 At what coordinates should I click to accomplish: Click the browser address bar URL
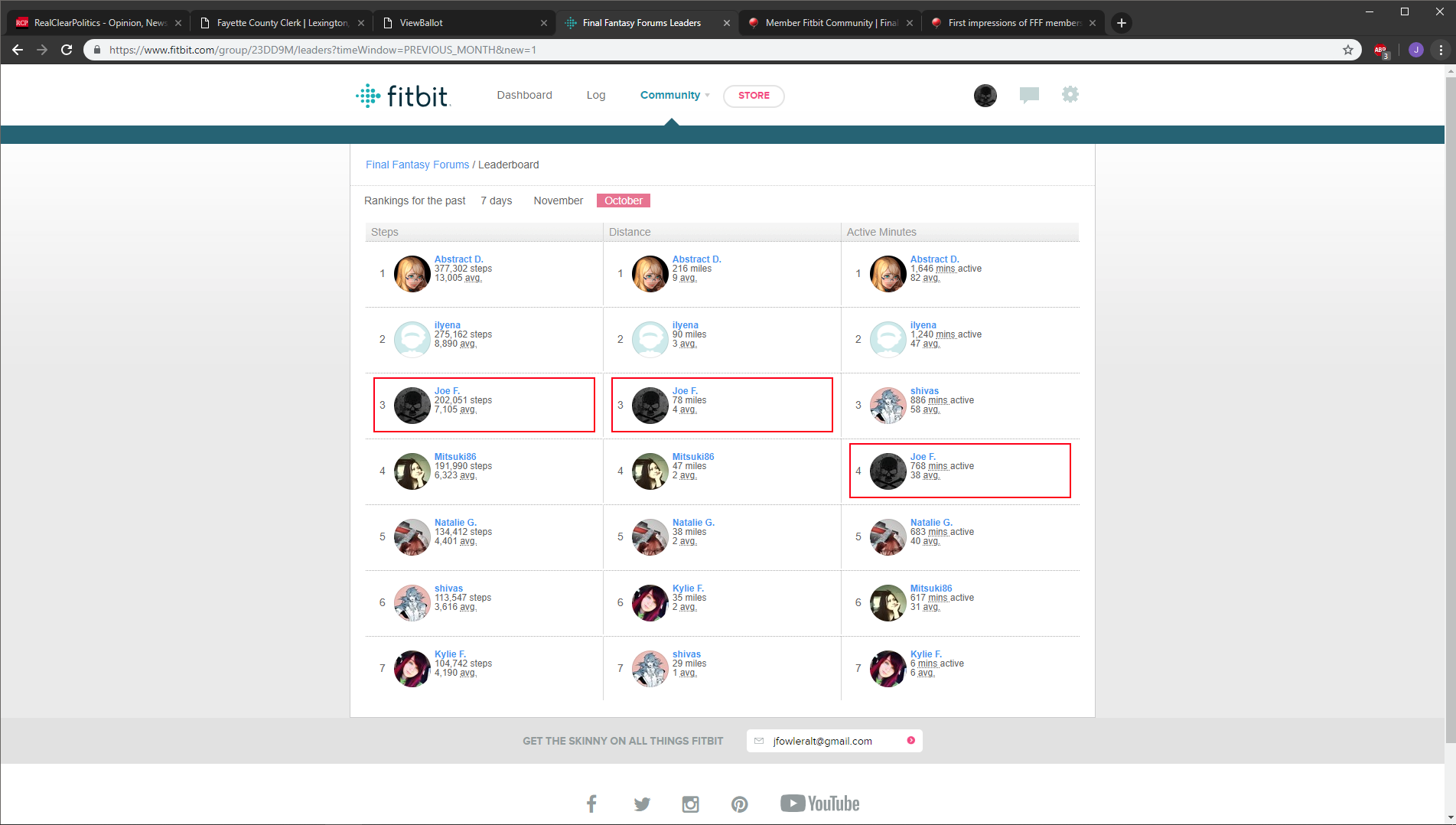pyautogui.click(x=323, y=50)
